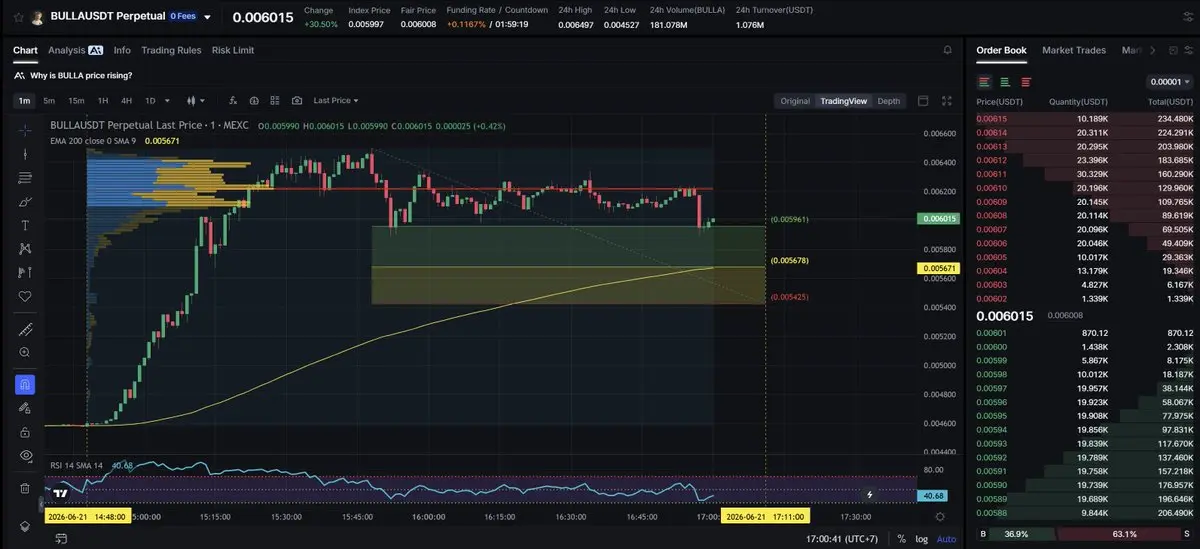This screenshot has height=549, width=1200.
Task: Click the TradingView logo on chart
Action: coord(61,493)
